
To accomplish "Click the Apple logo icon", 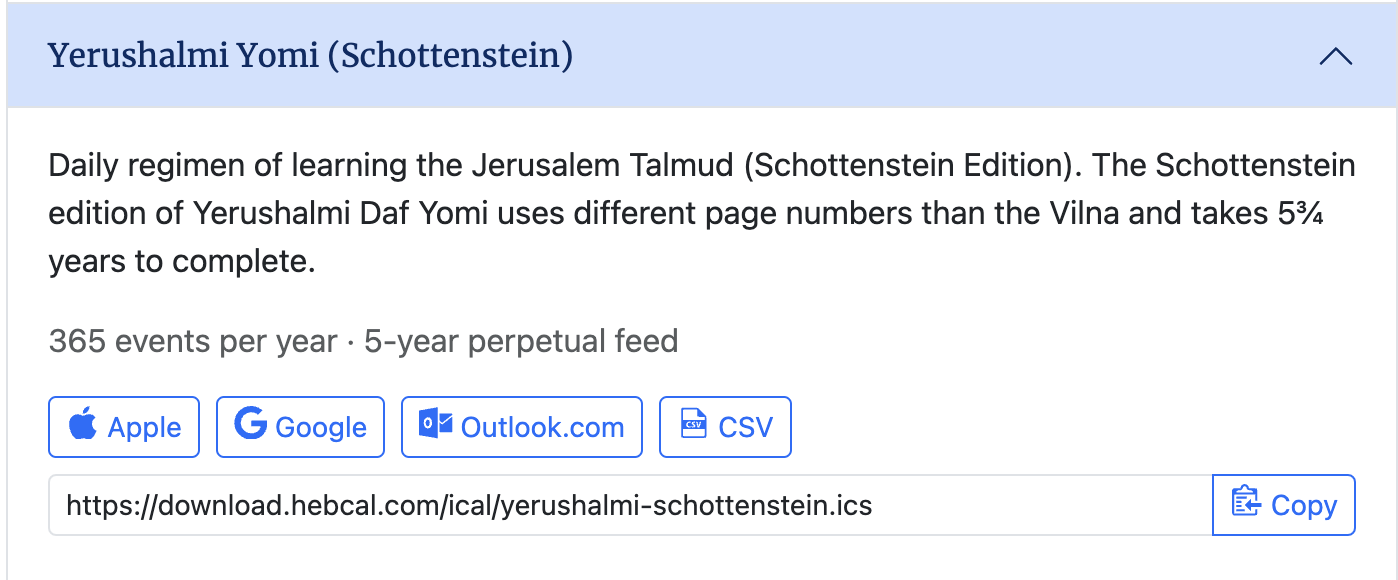I will pos(83,425).
